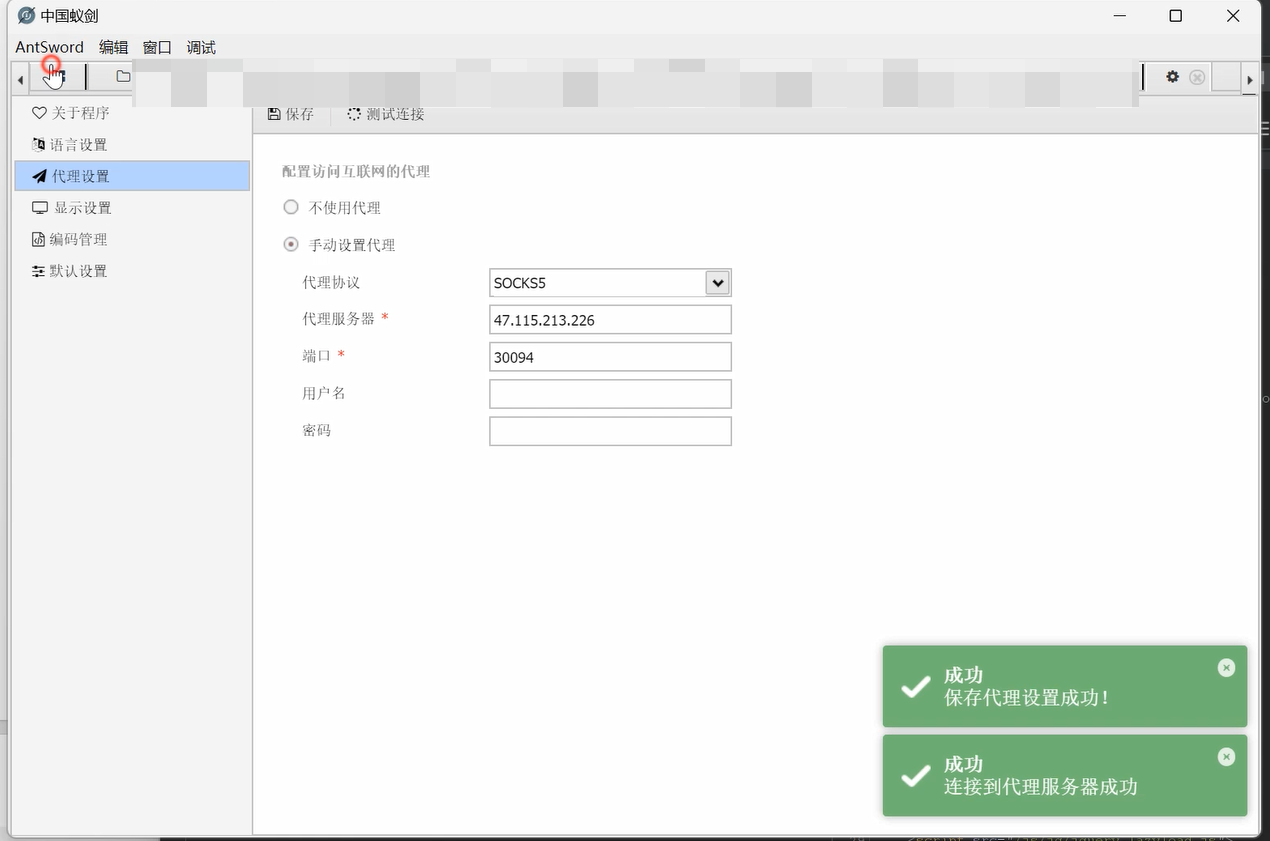This screenshot has width=1270, height=841.
Task: Click the 代理服务器 address input field
Action: (x=610, y=320)
